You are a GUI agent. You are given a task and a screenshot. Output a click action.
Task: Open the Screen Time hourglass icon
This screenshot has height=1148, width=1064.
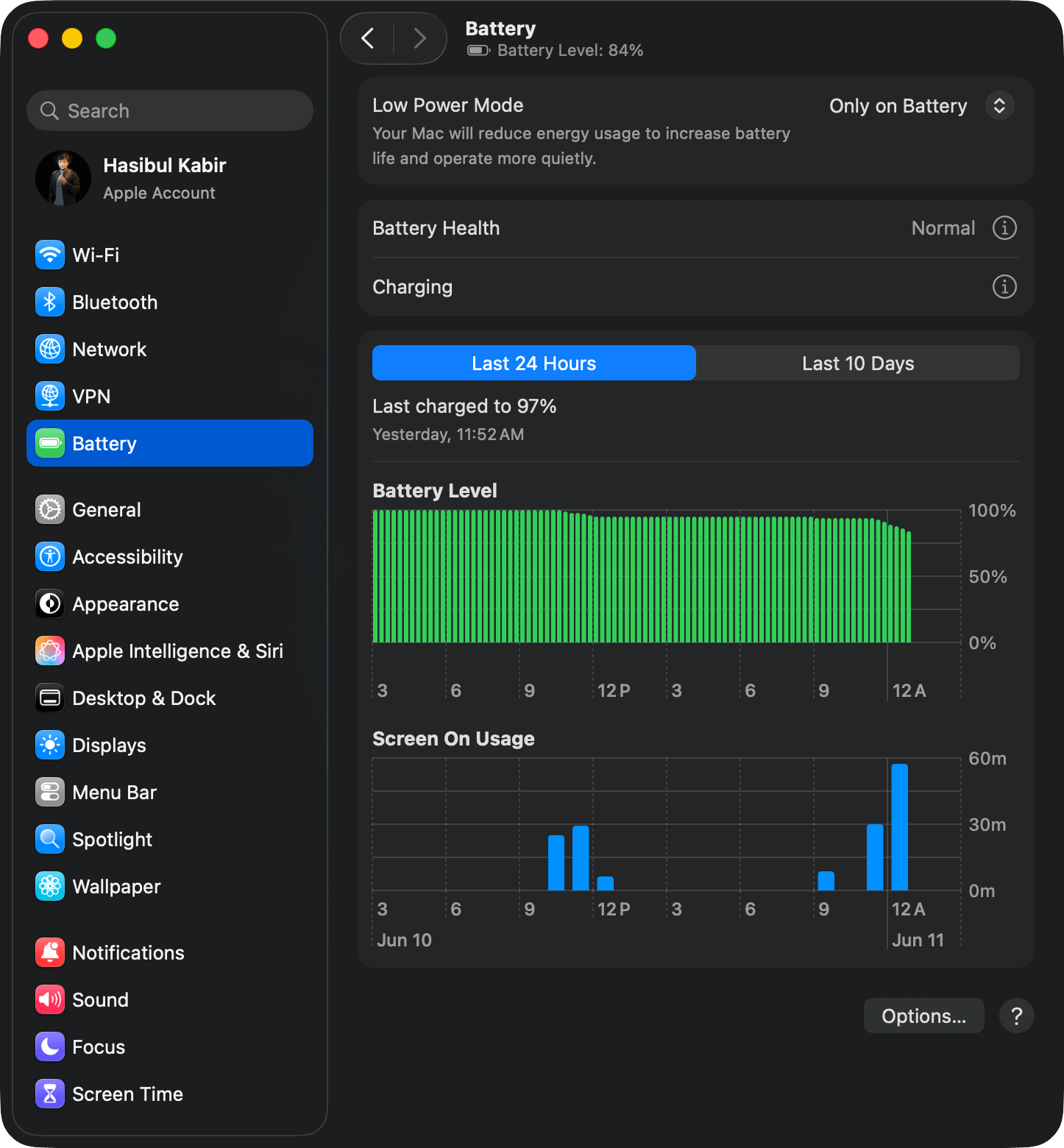click(50, 1094)
